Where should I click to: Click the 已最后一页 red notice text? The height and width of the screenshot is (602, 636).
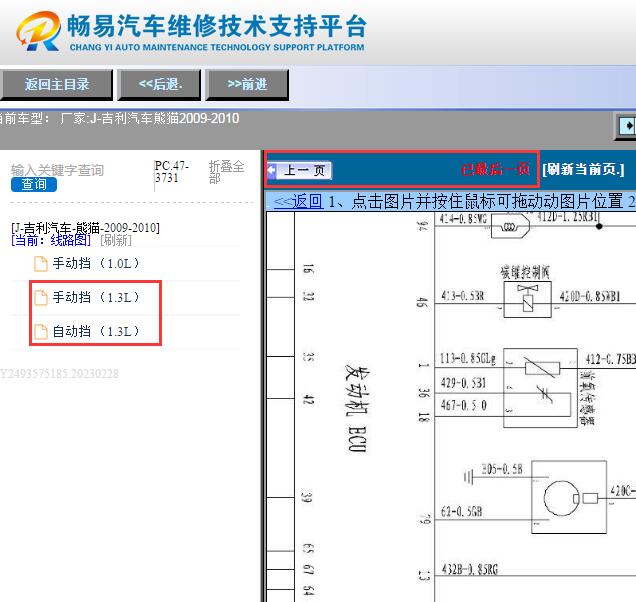click(495, 169)
